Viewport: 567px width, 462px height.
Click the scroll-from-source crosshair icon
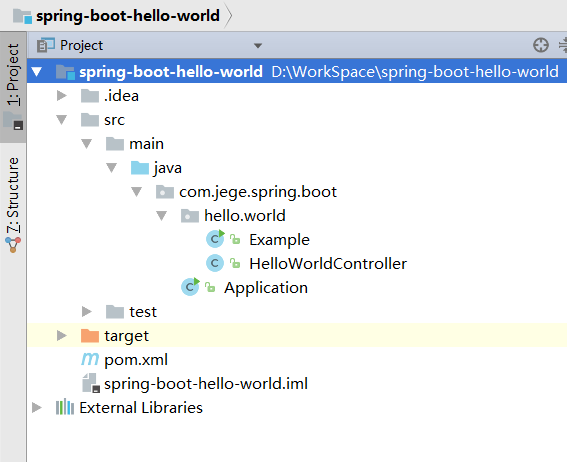541,45
